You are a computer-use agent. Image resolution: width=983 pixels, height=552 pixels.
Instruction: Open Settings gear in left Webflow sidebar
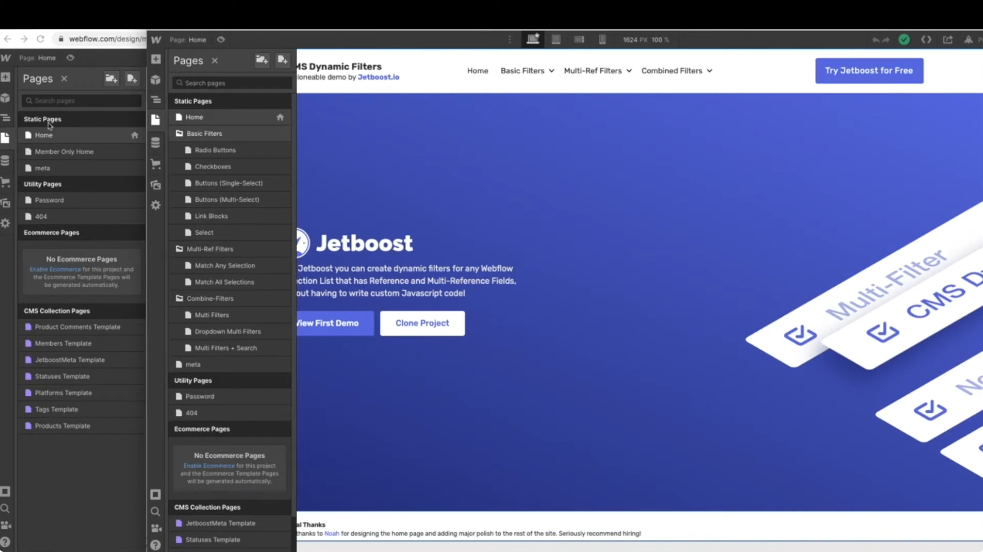click(6, 223)
